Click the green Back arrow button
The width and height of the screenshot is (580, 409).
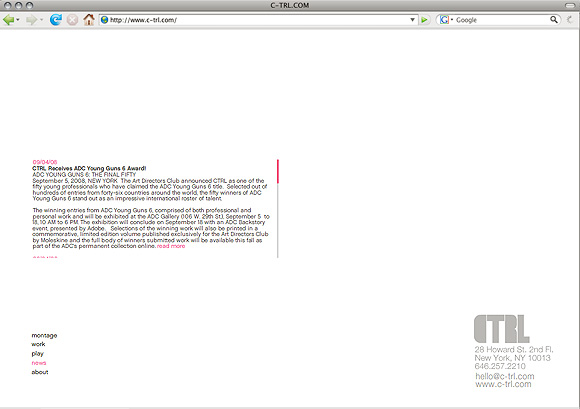(x=9, y=20)
